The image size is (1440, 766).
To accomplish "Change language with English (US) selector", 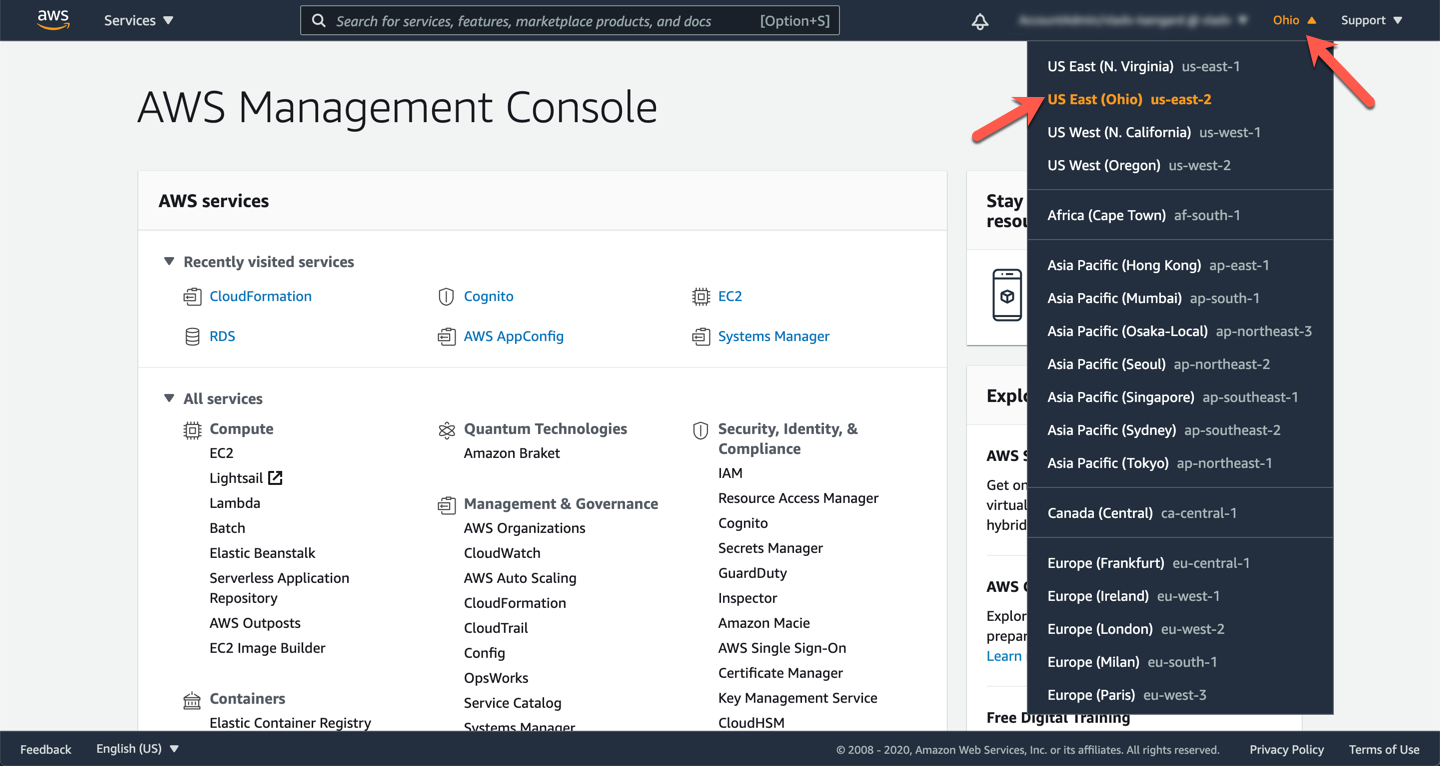I will [137, 749].
